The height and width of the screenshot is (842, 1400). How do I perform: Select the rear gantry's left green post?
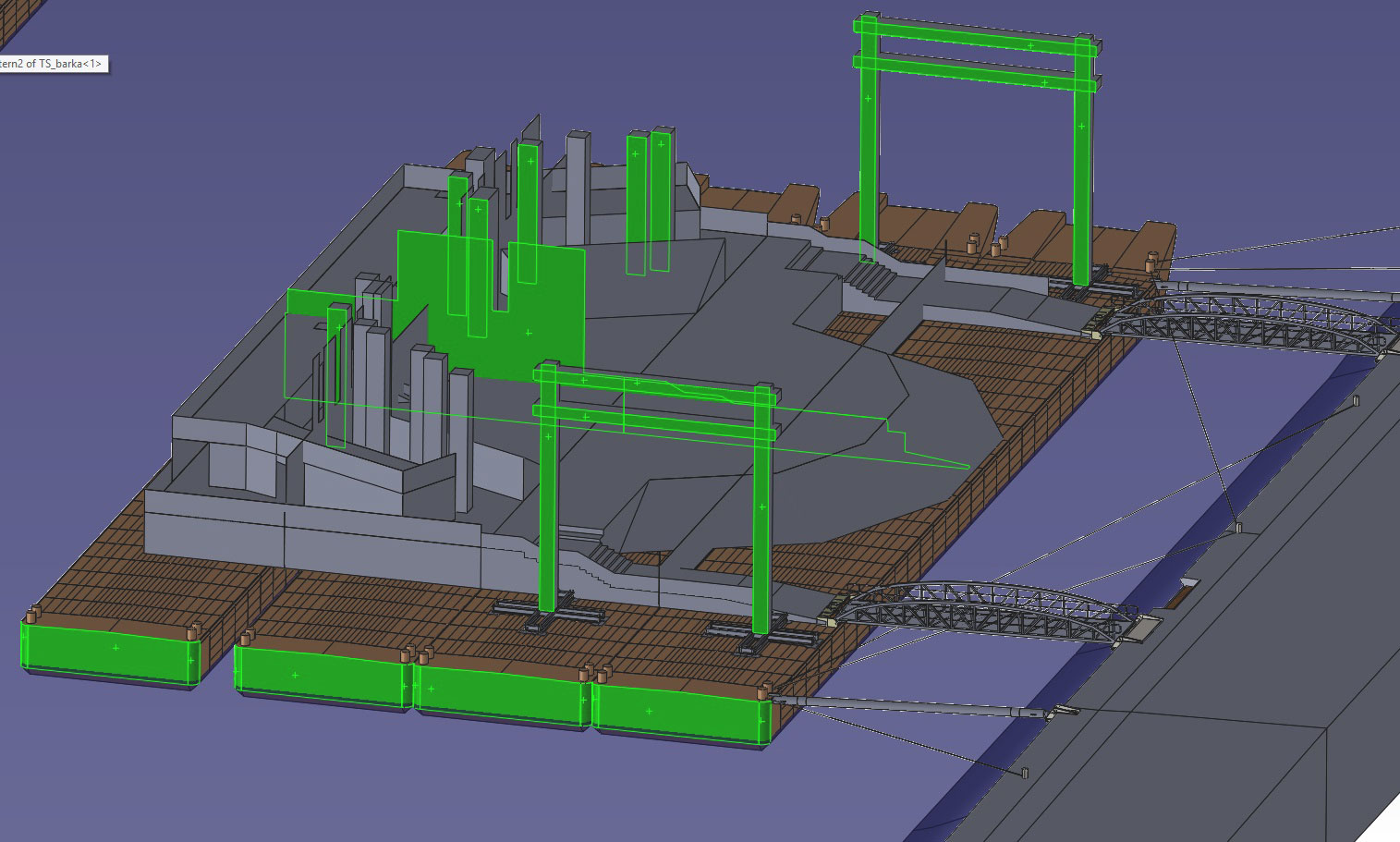[x=868, y=138]
